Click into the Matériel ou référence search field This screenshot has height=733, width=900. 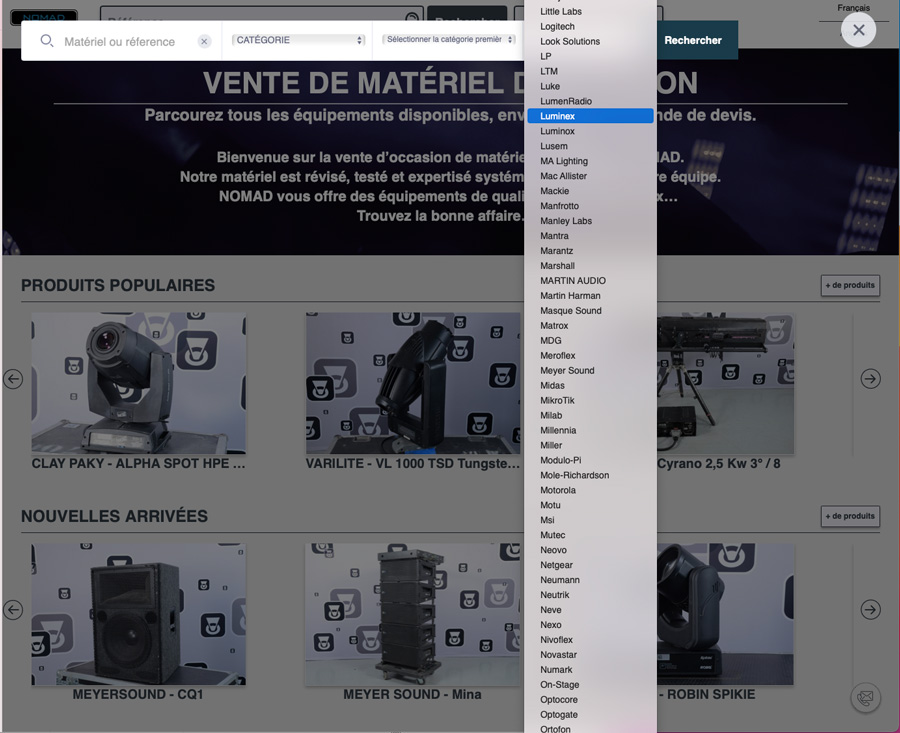(119, 41)
